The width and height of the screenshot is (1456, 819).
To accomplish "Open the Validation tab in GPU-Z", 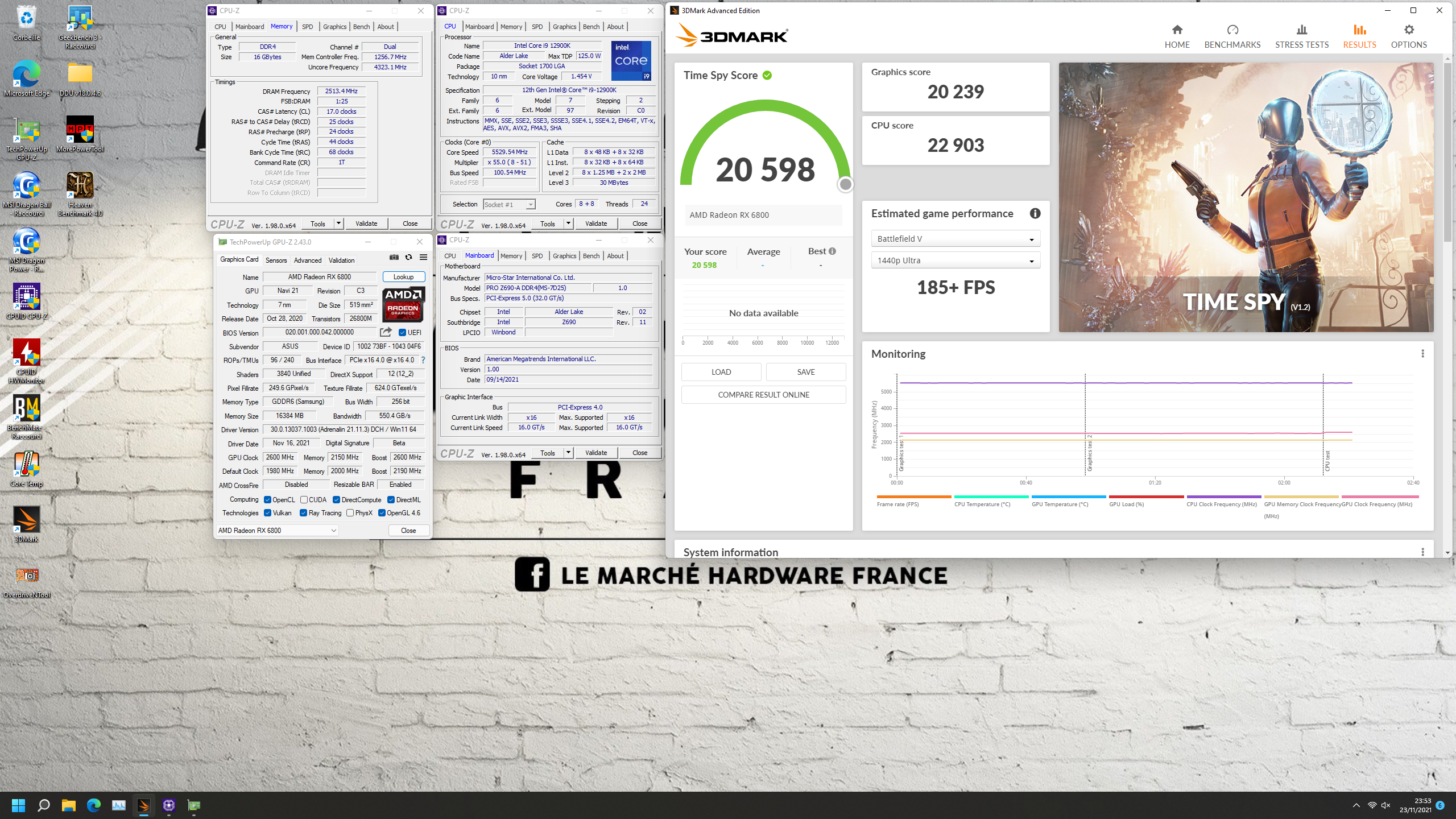I will click(x=341, y=260).
